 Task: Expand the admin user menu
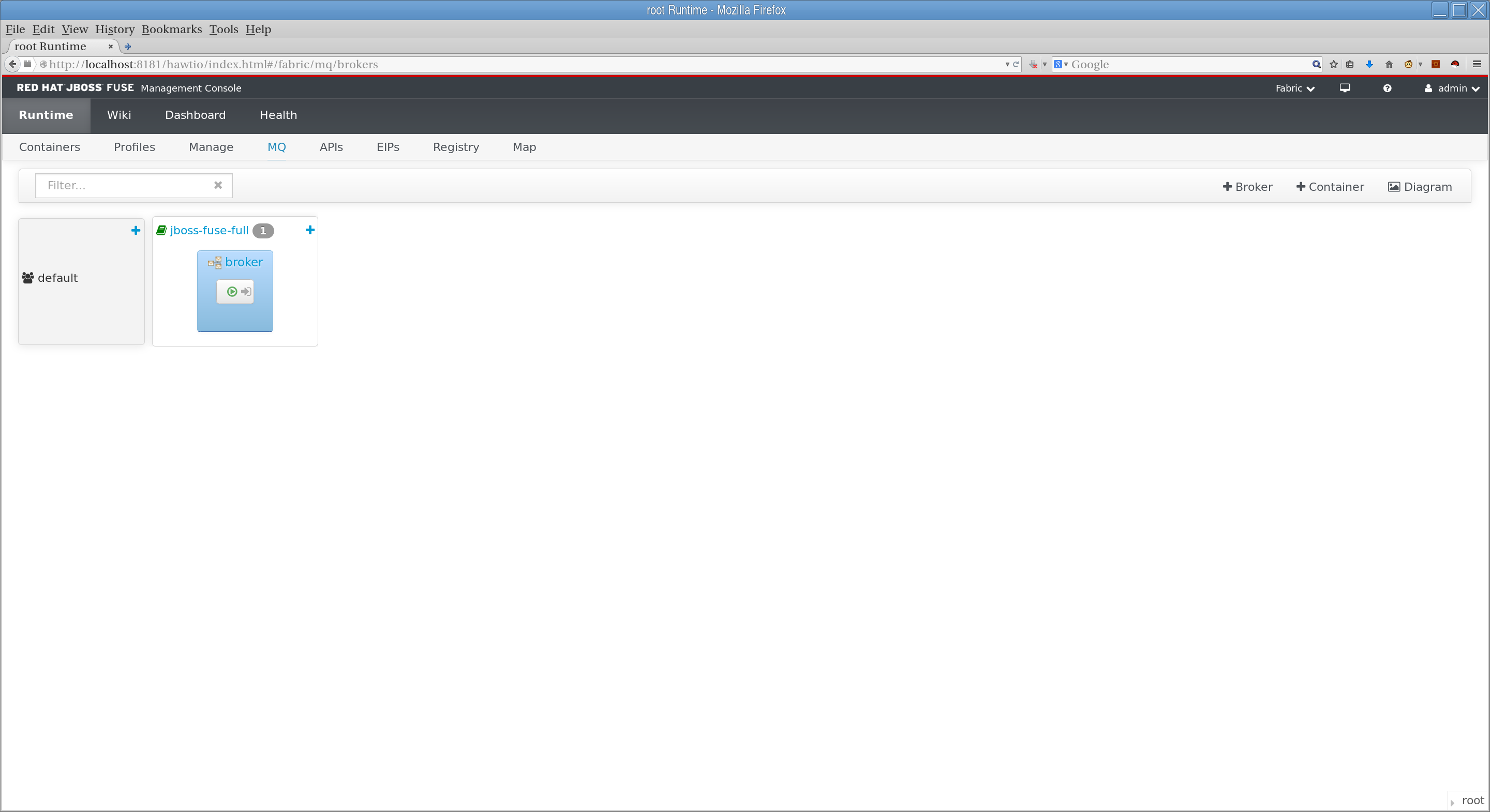[x=1452, y=88]
